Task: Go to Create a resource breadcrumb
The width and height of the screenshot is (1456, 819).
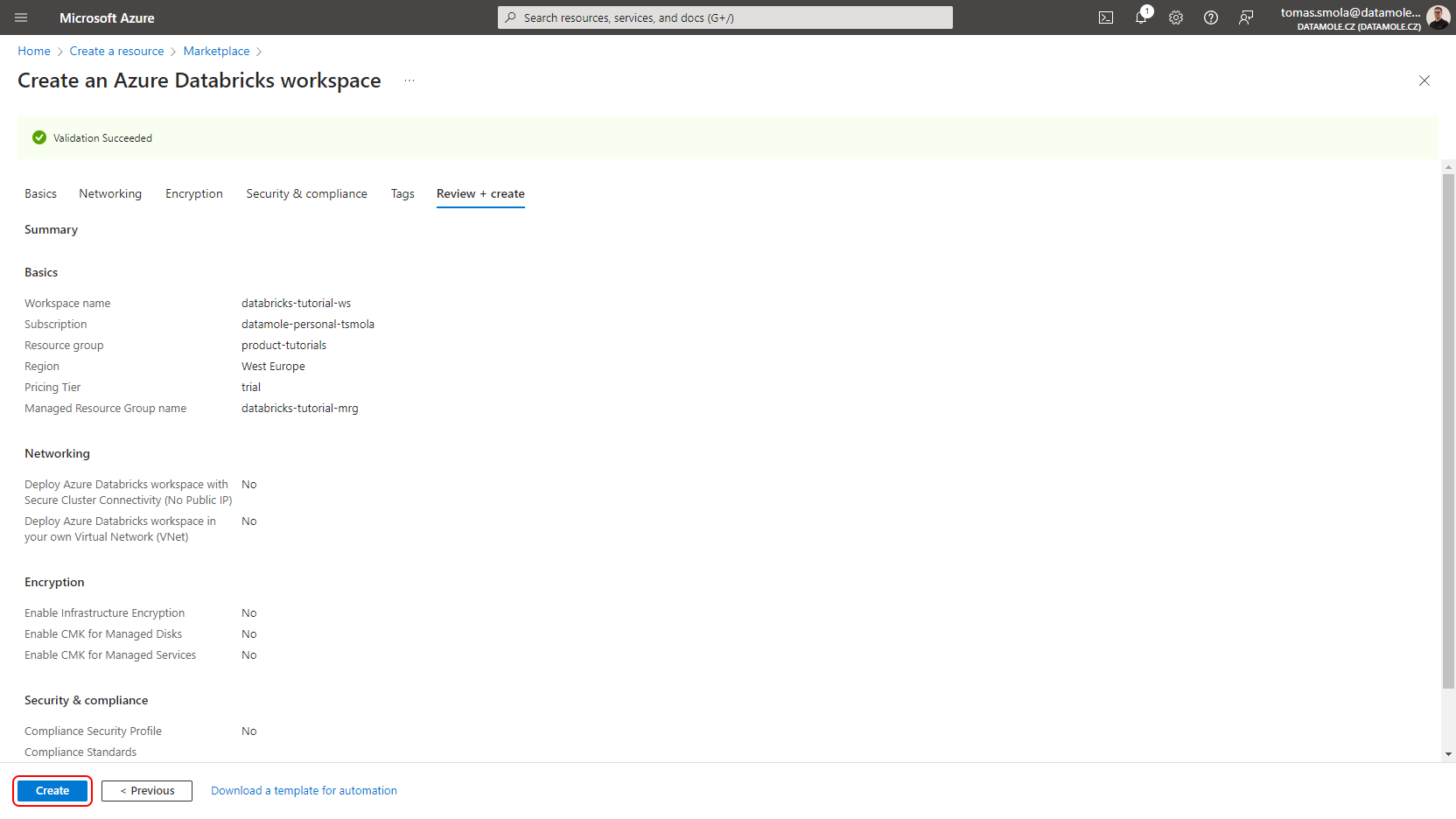Action: coord(117,51)
